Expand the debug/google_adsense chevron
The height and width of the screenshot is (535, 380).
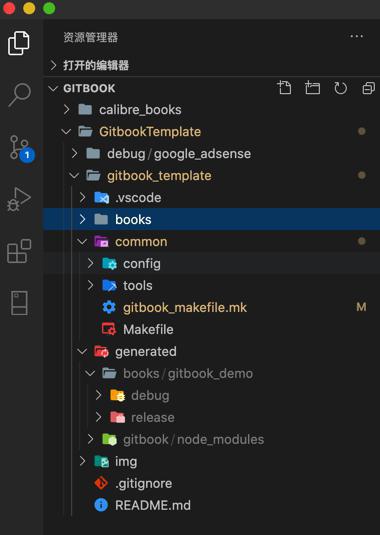tap(75, 154)
